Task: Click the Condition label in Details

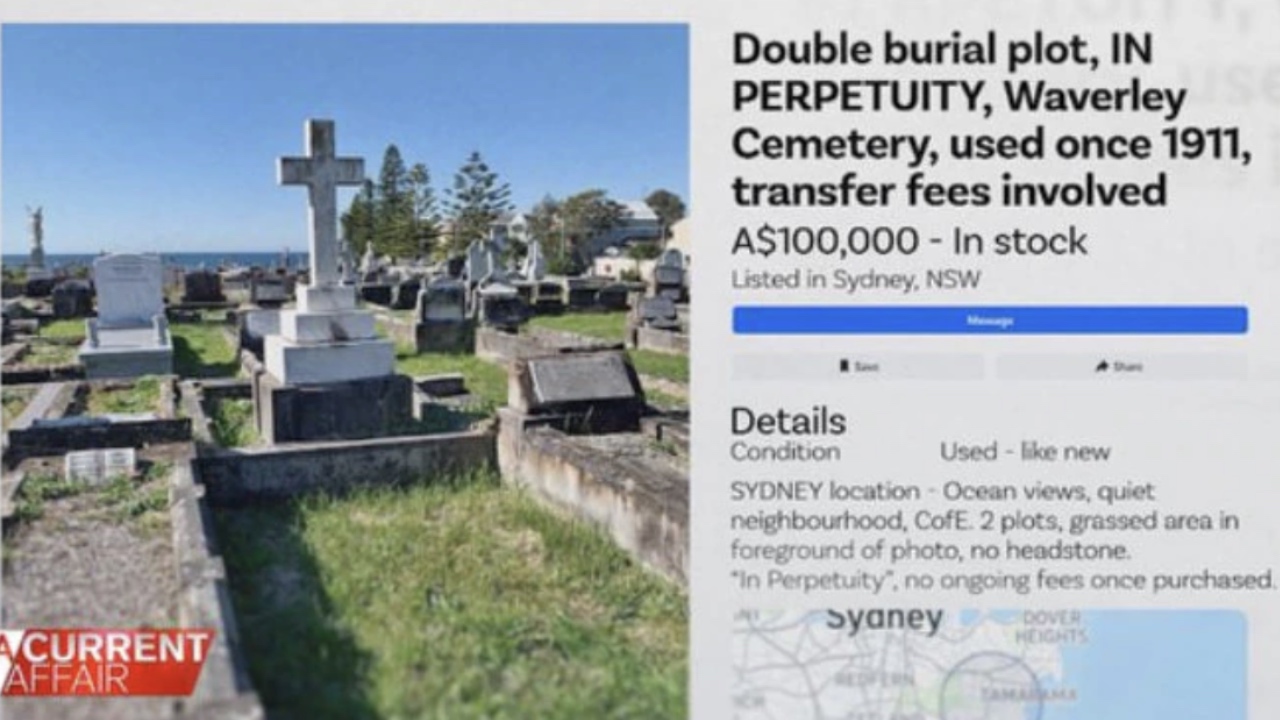Action: point(785,452)
